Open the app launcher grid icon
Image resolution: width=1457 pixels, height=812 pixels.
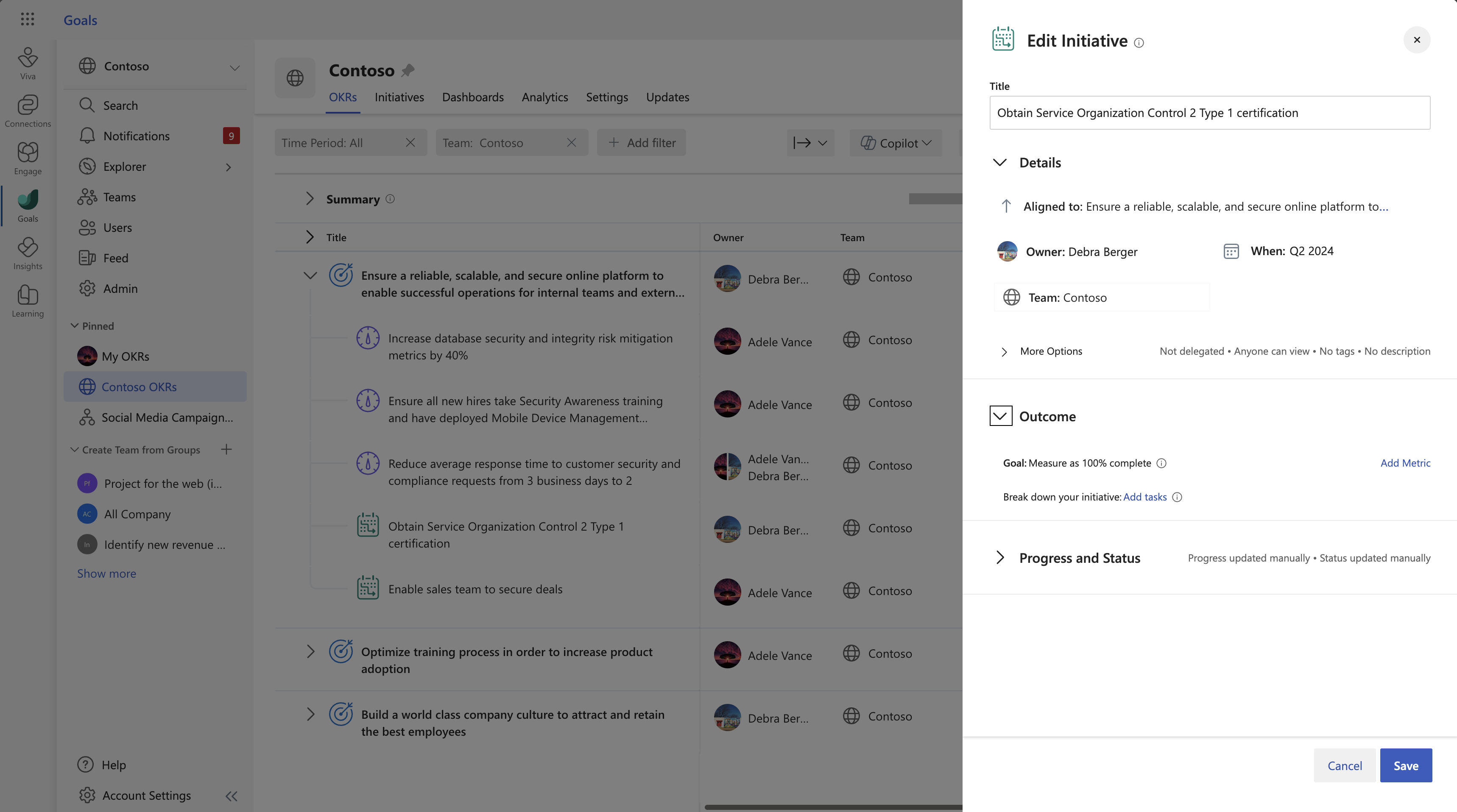click(x=27, y=19)
